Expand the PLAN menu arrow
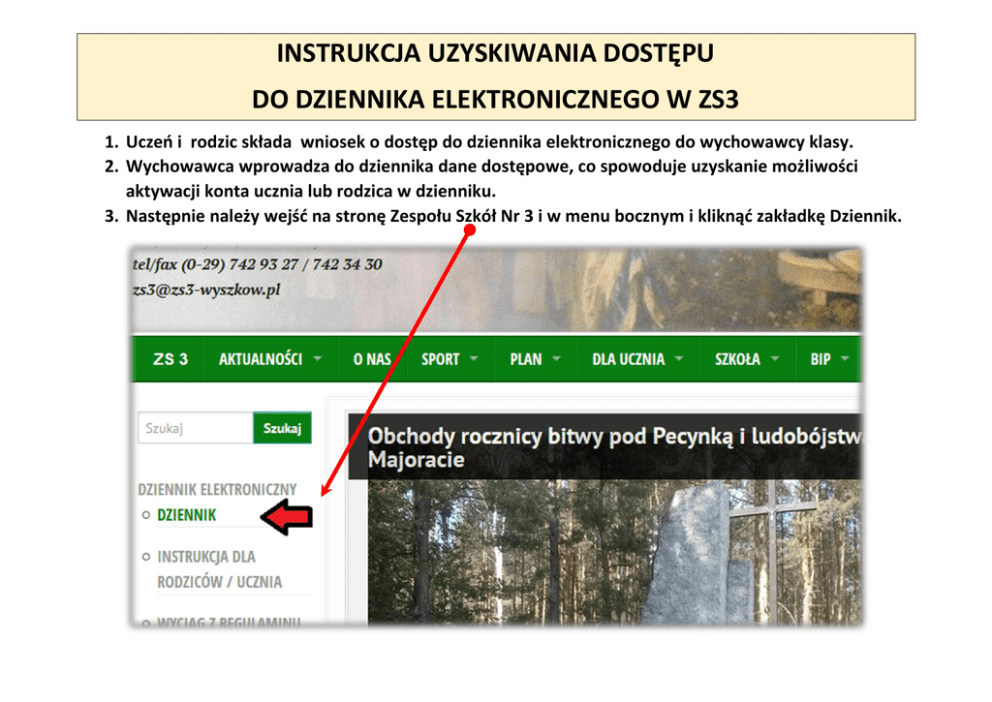992x702 pixels. click(x=556, y=359)
